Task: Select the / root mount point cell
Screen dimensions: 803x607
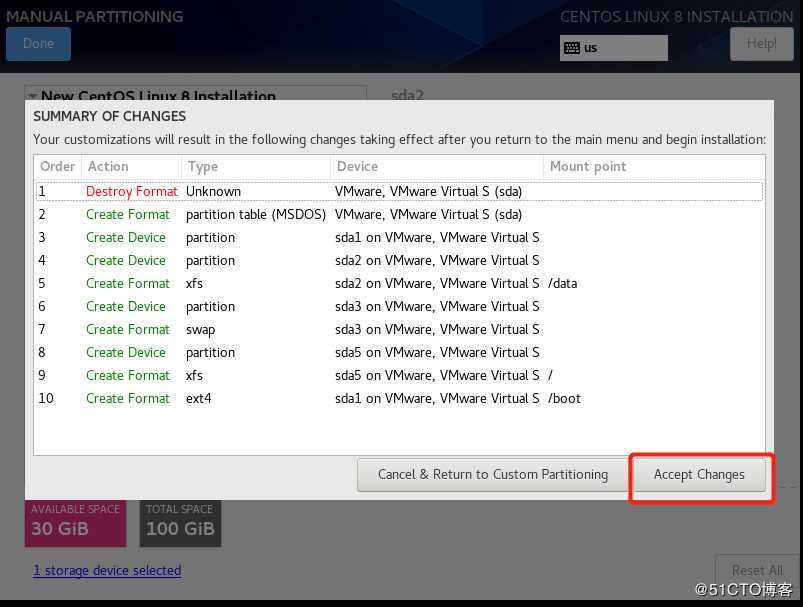Action: click(550, 376)
